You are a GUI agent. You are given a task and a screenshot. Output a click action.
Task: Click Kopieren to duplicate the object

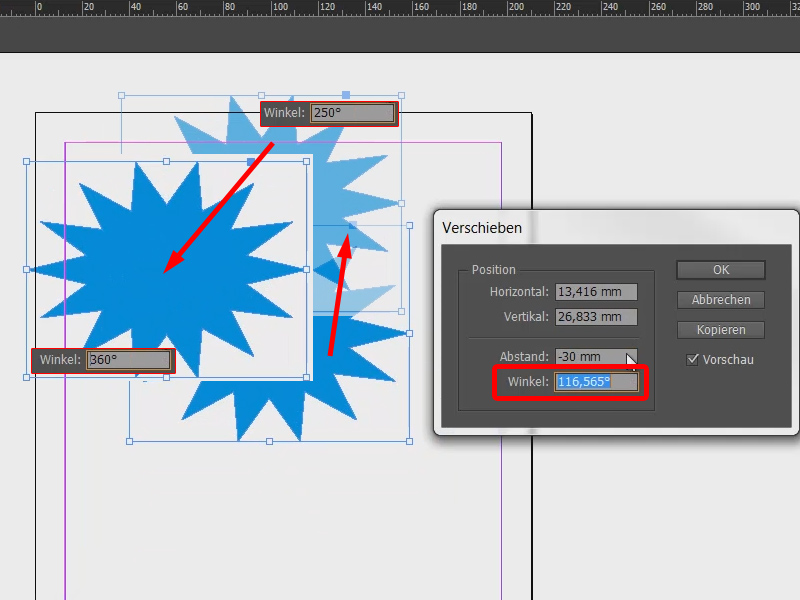click(720, 330)
